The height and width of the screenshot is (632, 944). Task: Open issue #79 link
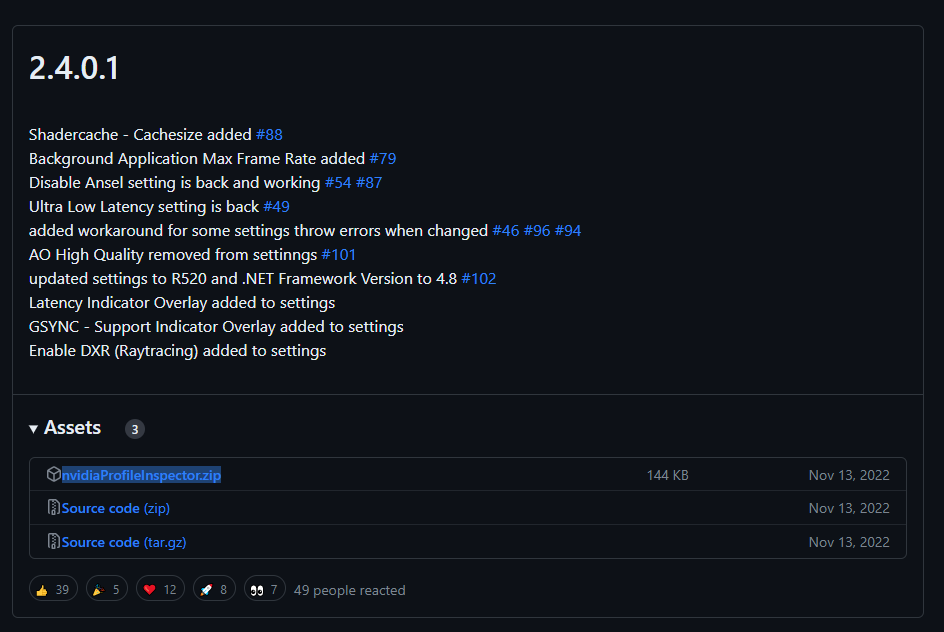pos(383,158)
